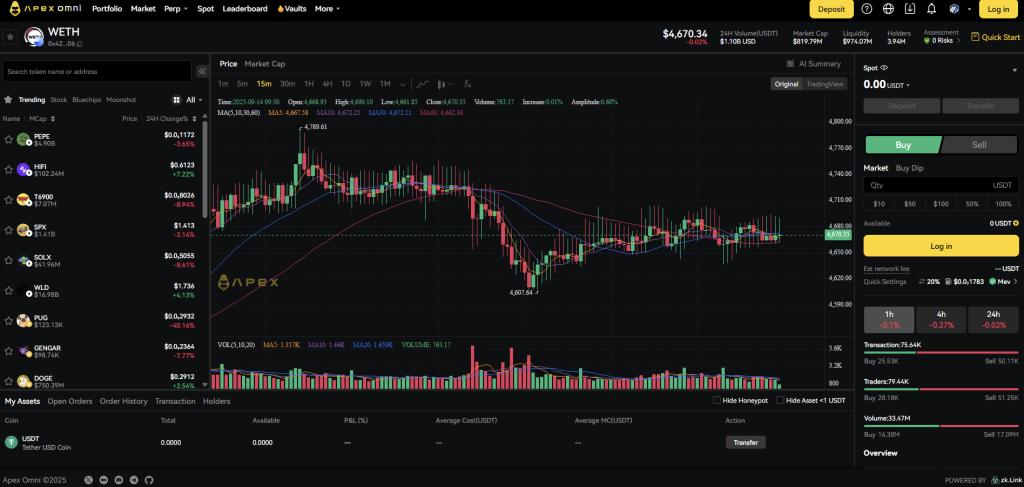Go to the Leaderboard page

pos(245,9)
